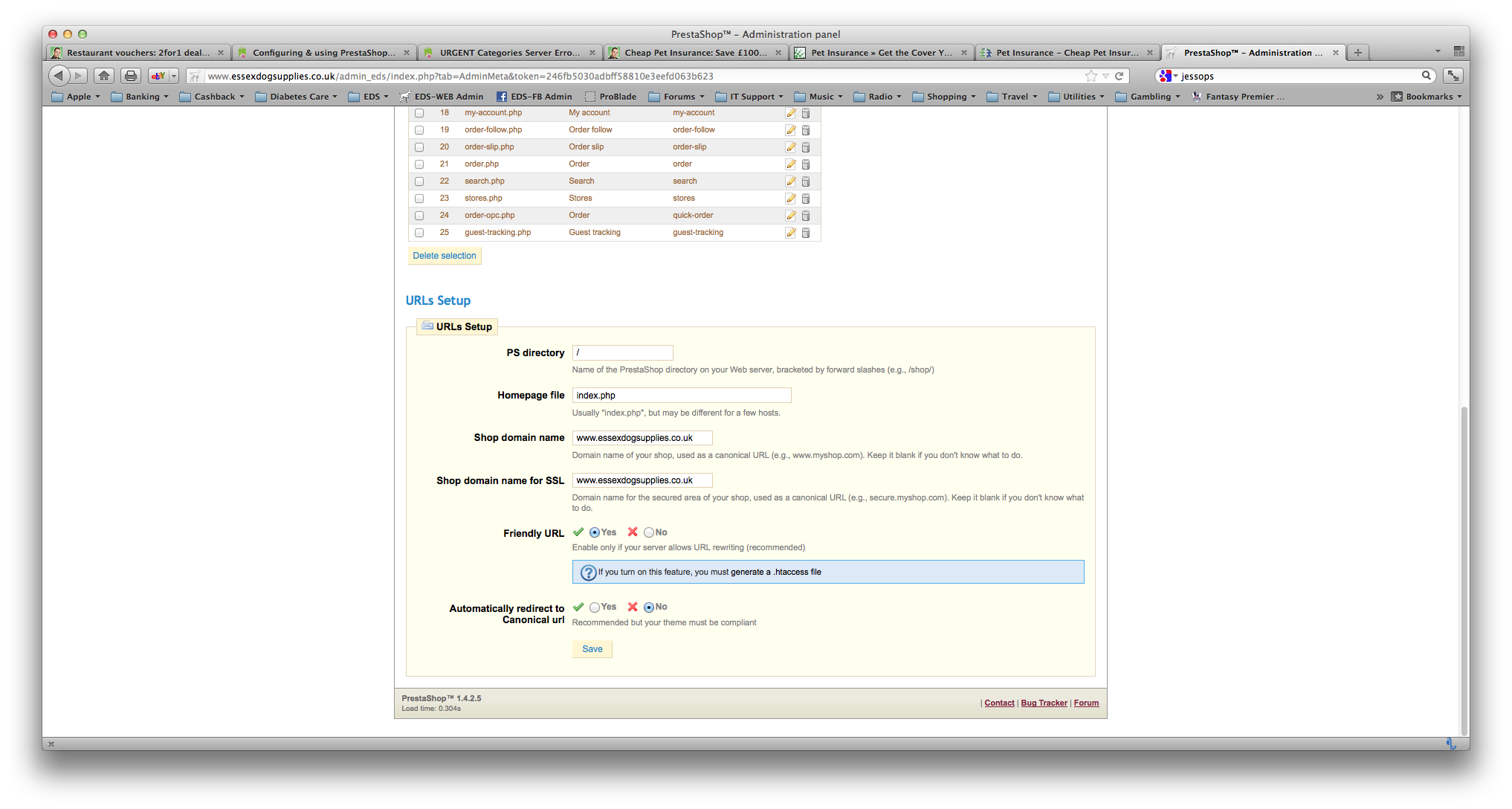Open the Forums bookmarks dropdown
The image size is (1512, 809).
pos(678,97)
